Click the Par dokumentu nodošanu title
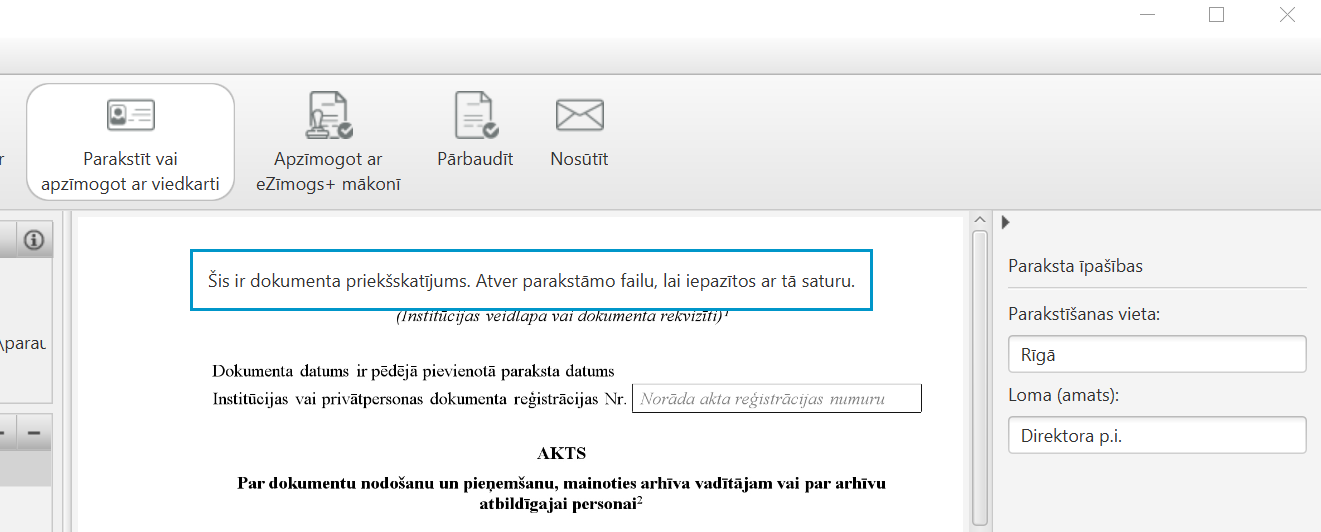 561,493
